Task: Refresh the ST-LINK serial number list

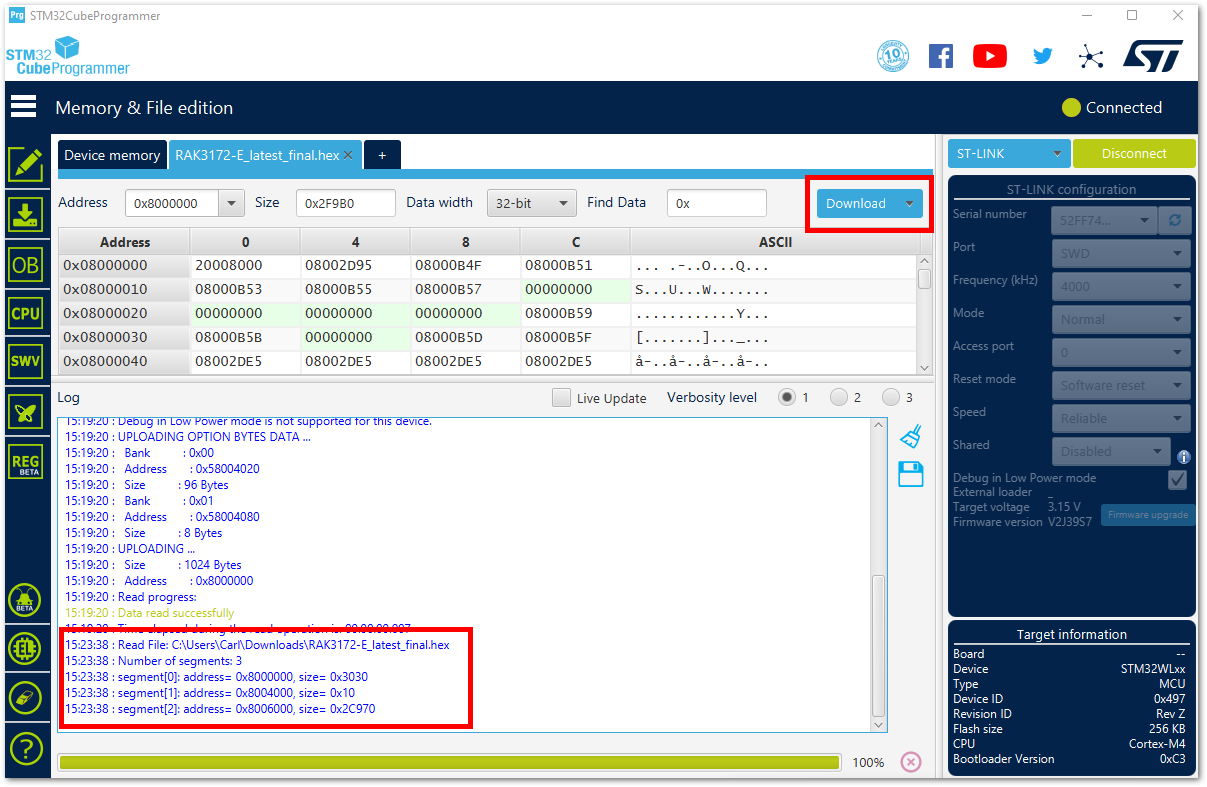Action: click(1174, 220)
